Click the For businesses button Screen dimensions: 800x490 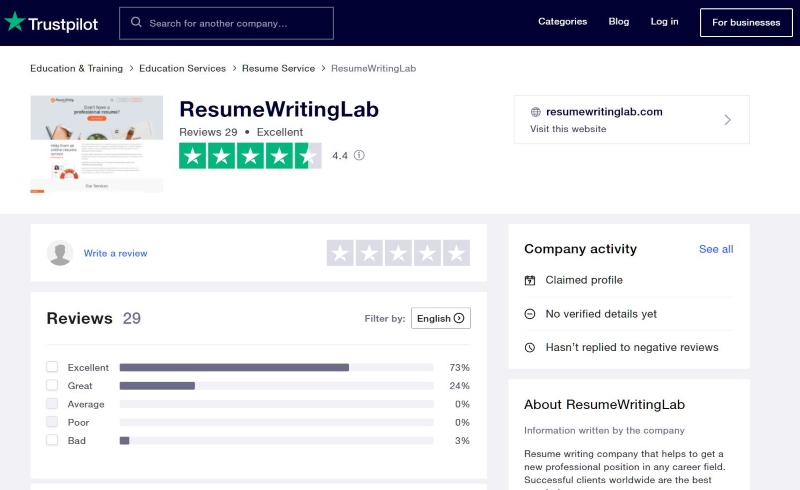(x=746, y=22)
